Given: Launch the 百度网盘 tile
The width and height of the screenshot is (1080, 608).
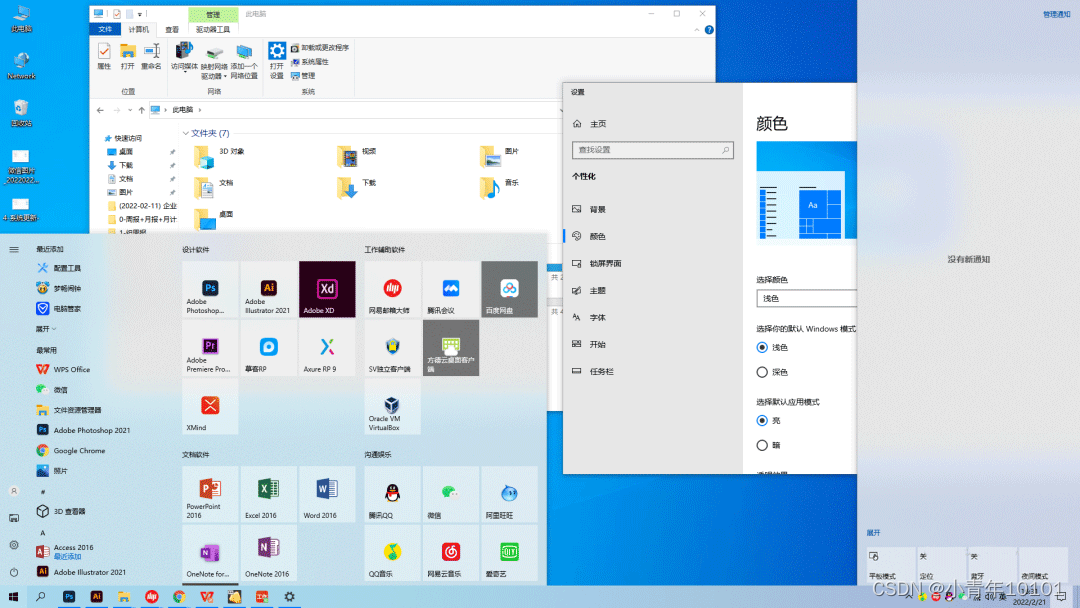Looking at the screenshot, I should click(x=509, y=289).
